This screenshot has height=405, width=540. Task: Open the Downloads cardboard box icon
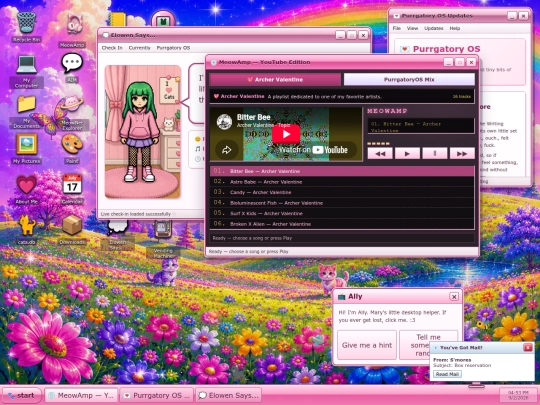click(72, 229)
